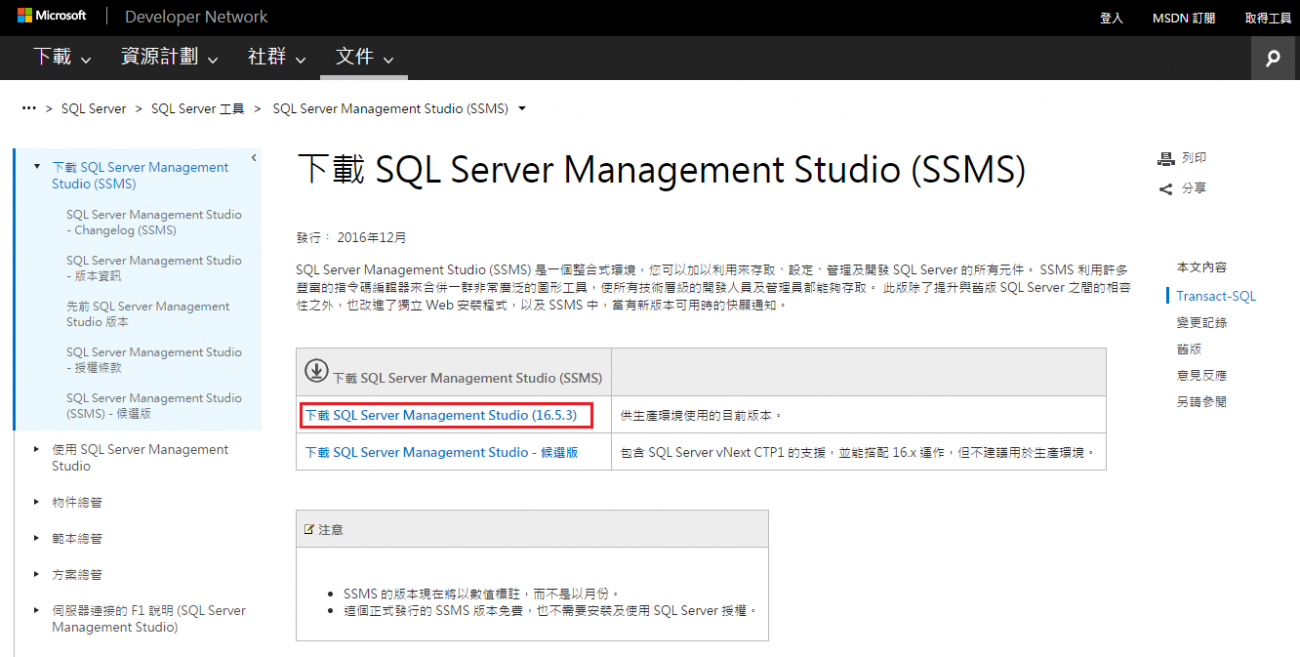Click the download arrow icon in table header
This screenshot has width=1300, height=657.
click(x=316, y=371)
